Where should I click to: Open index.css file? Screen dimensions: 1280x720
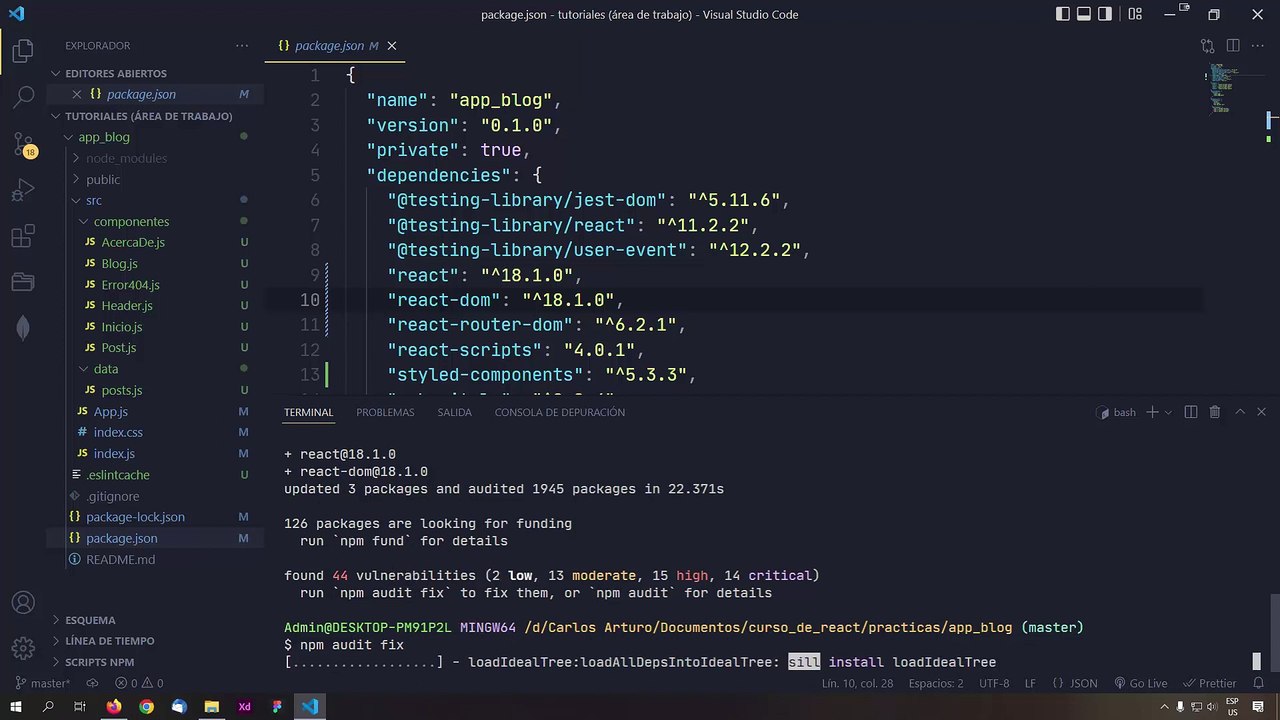click(x=118, y=432)
